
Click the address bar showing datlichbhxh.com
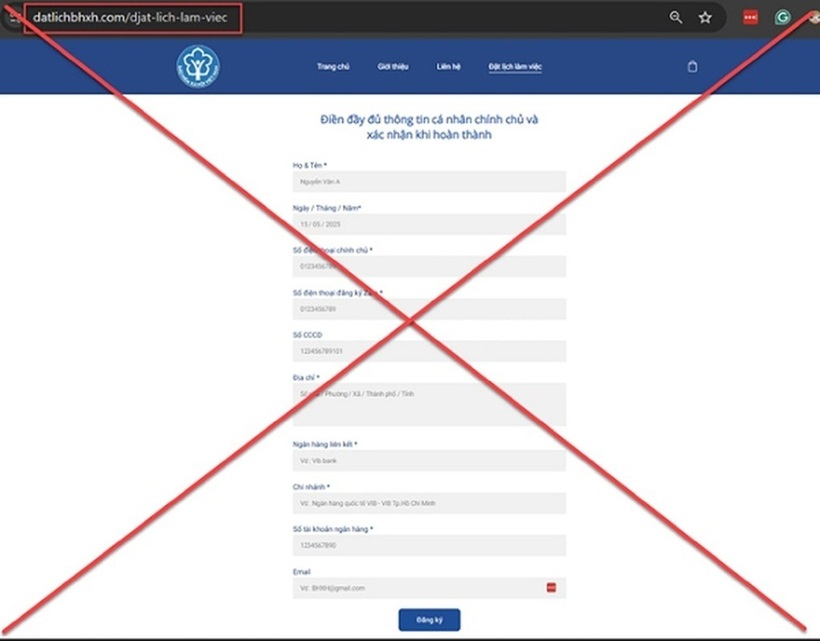[x=130, y=17]
